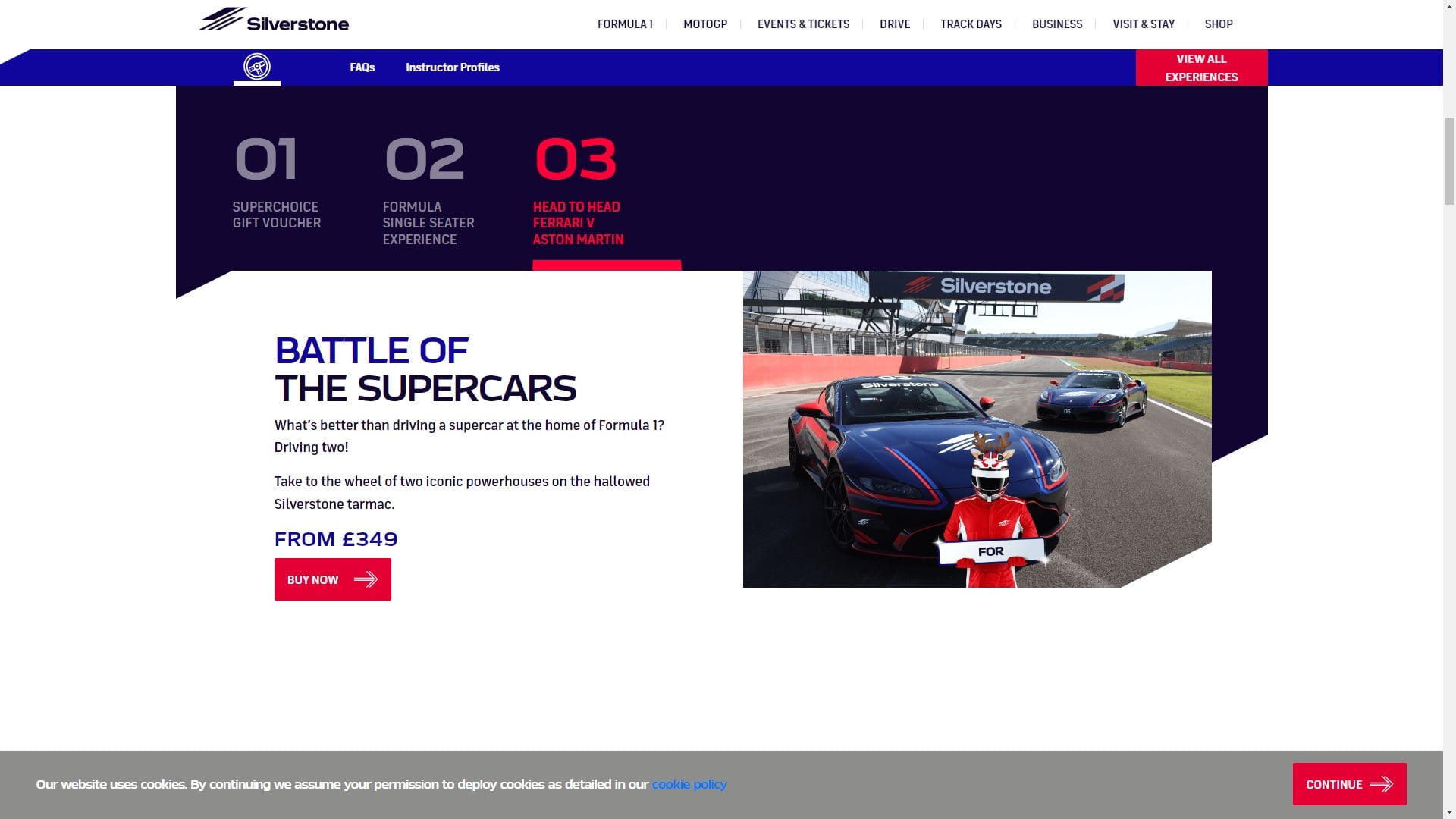Screen dimensions: 1456x819
Task: Click the supercars track photo
Action: [x=977, y=429]
